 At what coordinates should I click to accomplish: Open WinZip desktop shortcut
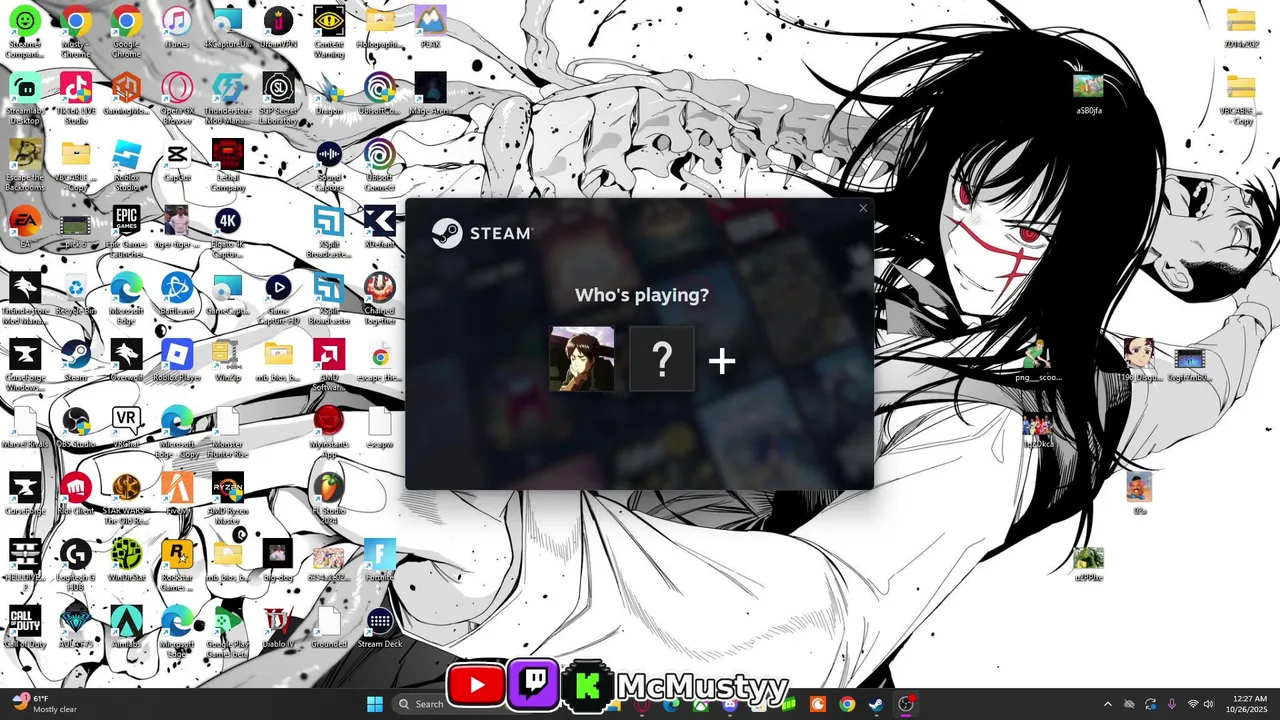click(x=228, y=361)
